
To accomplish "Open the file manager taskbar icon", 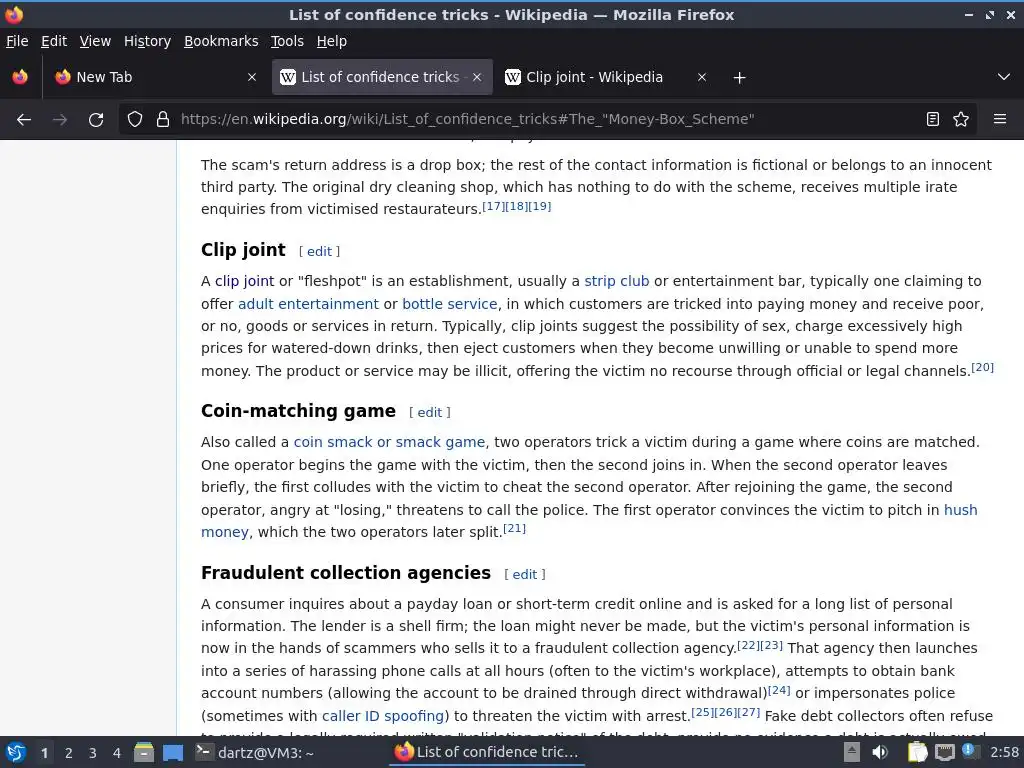I will tap(144, 753).
